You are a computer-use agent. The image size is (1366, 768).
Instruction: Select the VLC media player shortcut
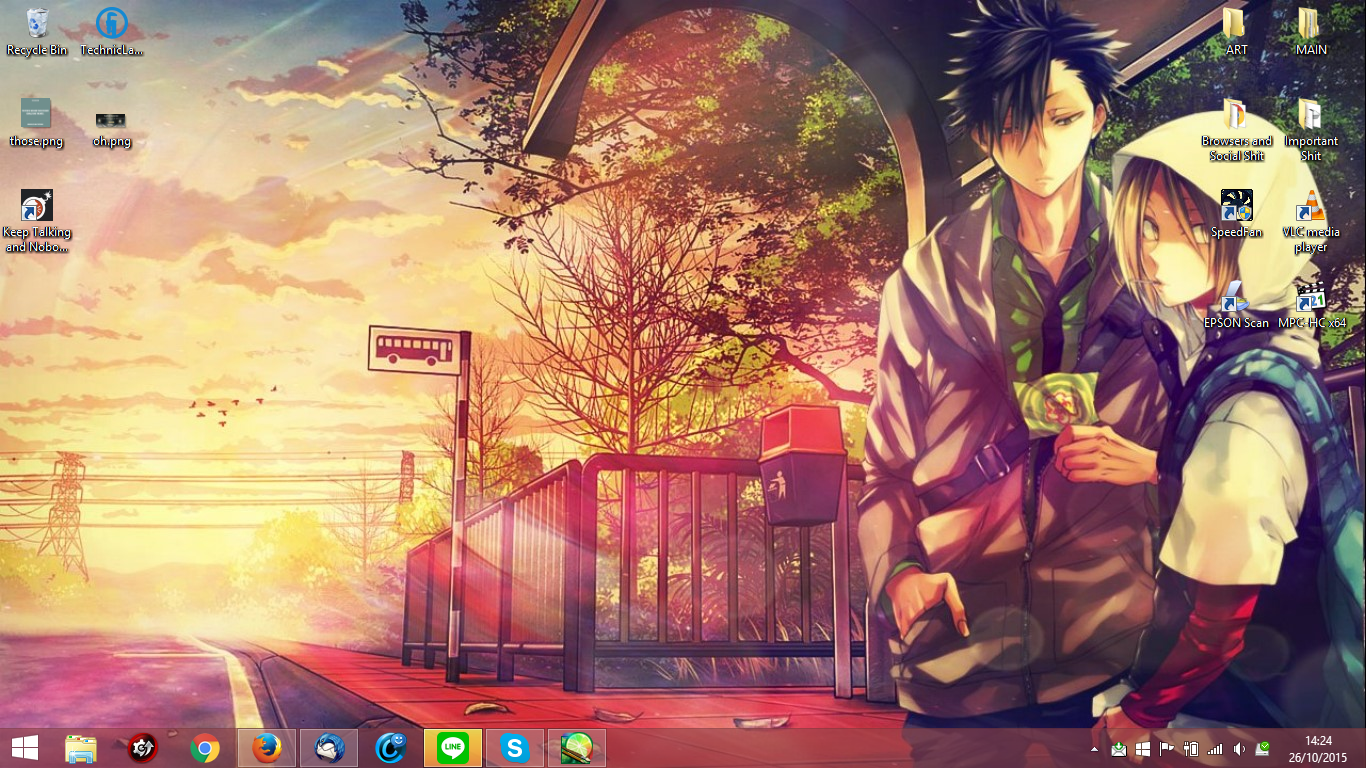tap(1311, 222)
